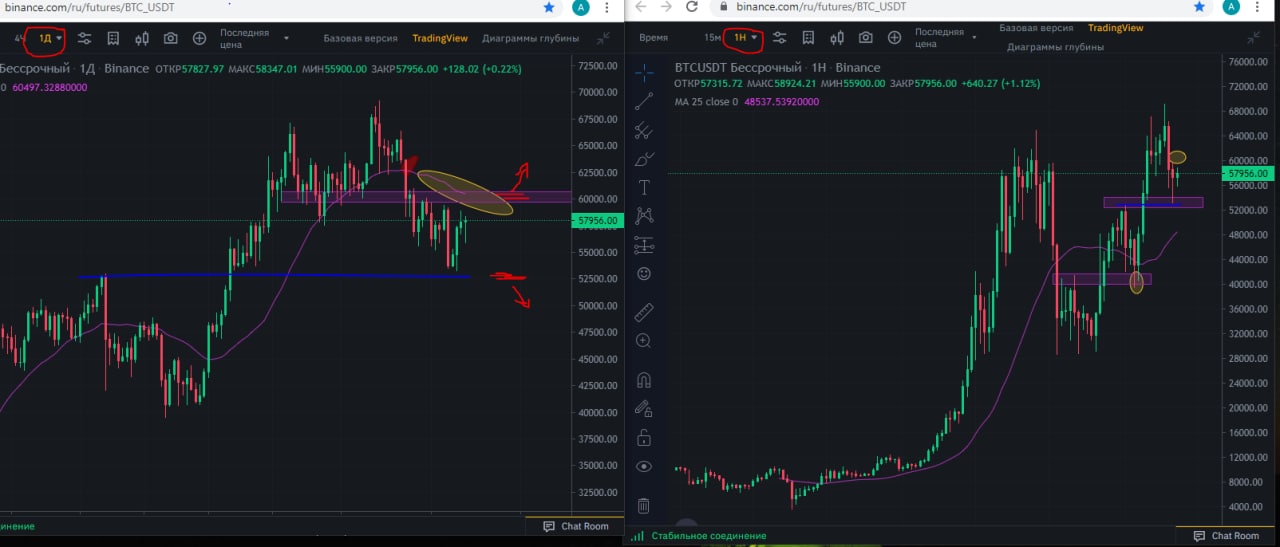This screenshot has height=547, width=1280.
Task: Open the emoji icons tool
Action: coord(644,273)
